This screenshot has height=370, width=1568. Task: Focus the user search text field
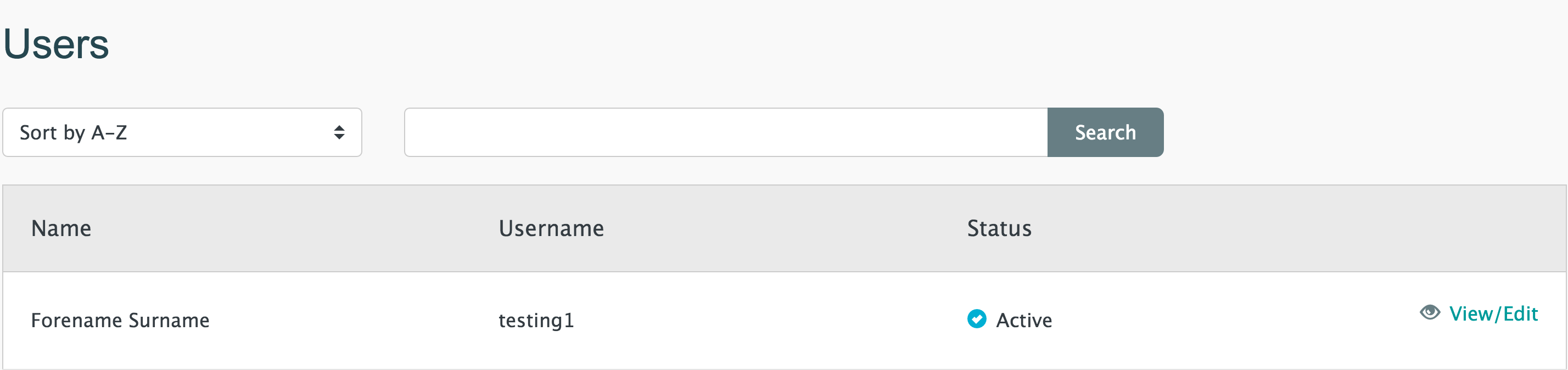(x=726, y=133)
